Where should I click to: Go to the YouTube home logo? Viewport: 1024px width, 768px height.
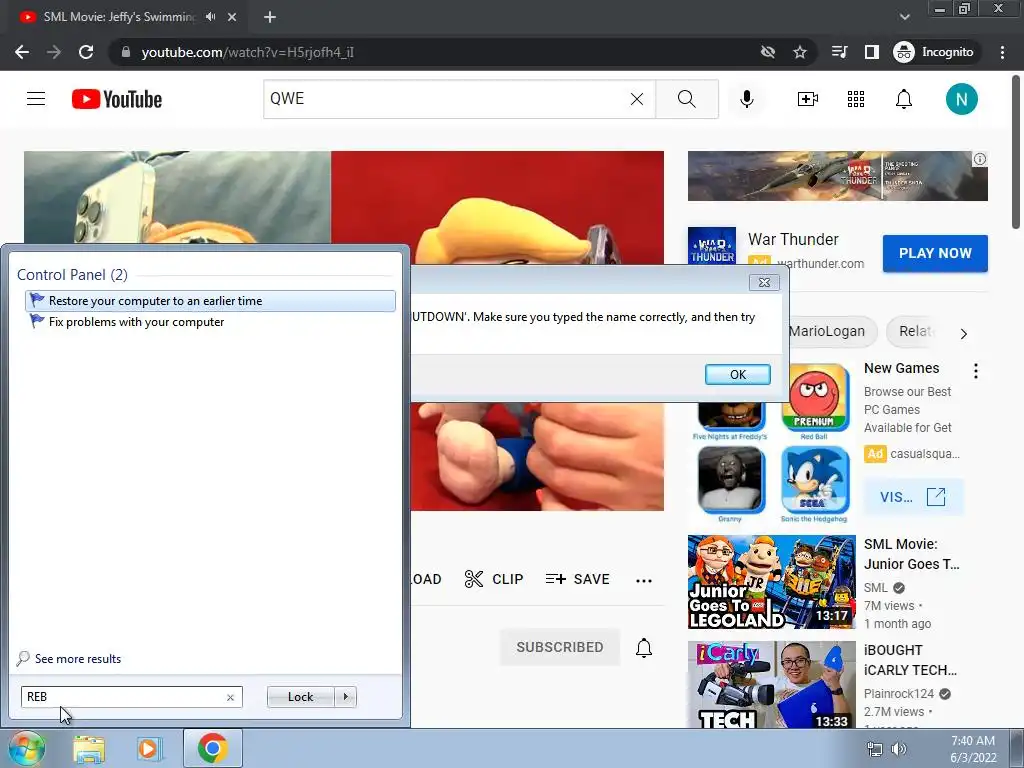117,99
